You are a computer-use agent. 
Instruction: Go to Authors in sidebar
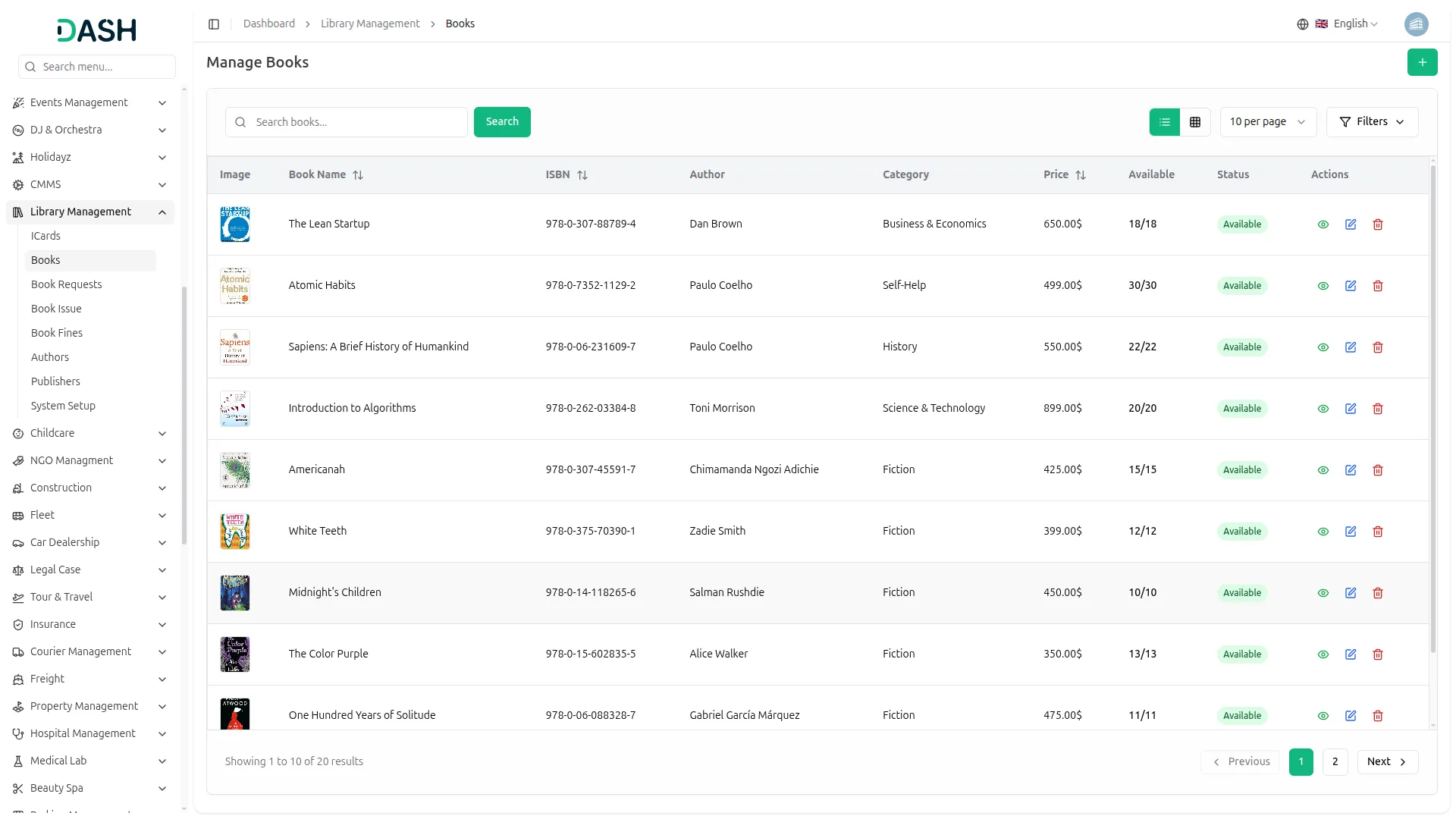50,358
